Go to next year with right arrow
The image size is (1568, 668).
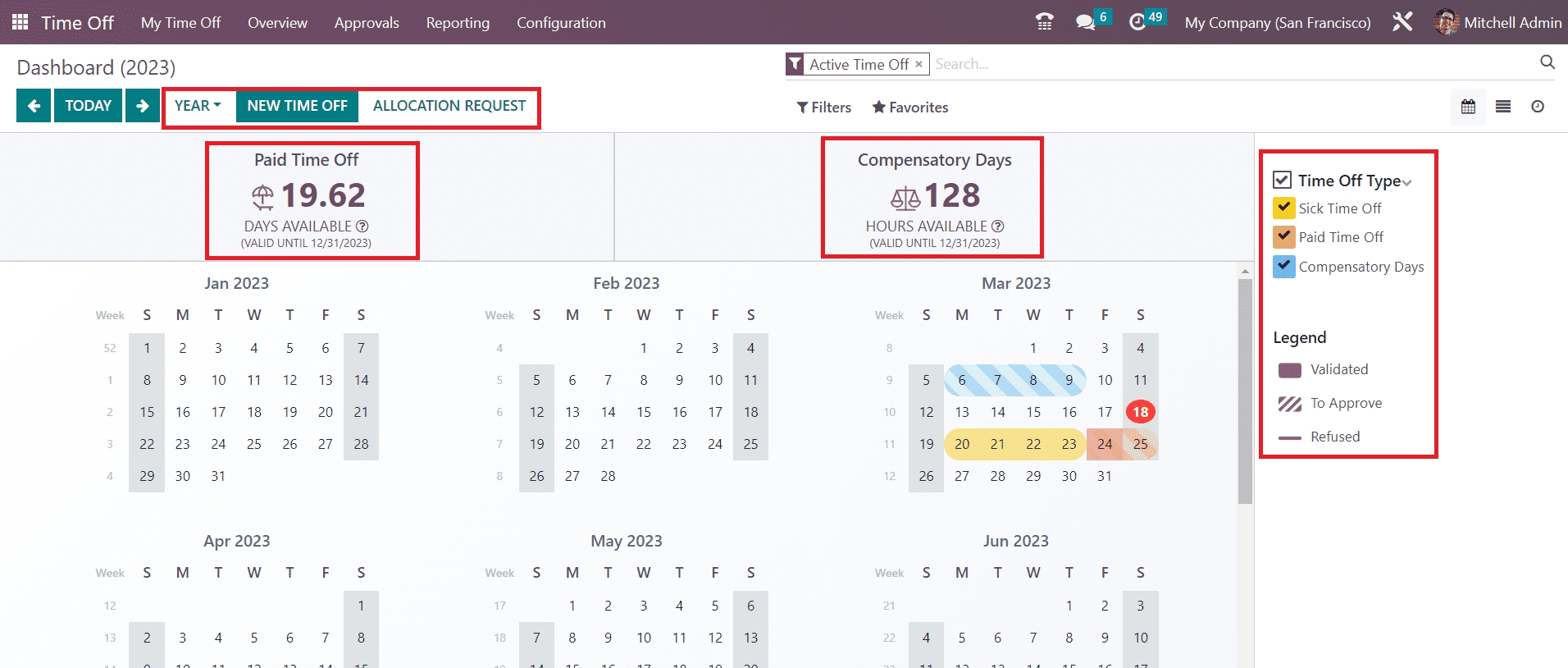coord(143,106)
